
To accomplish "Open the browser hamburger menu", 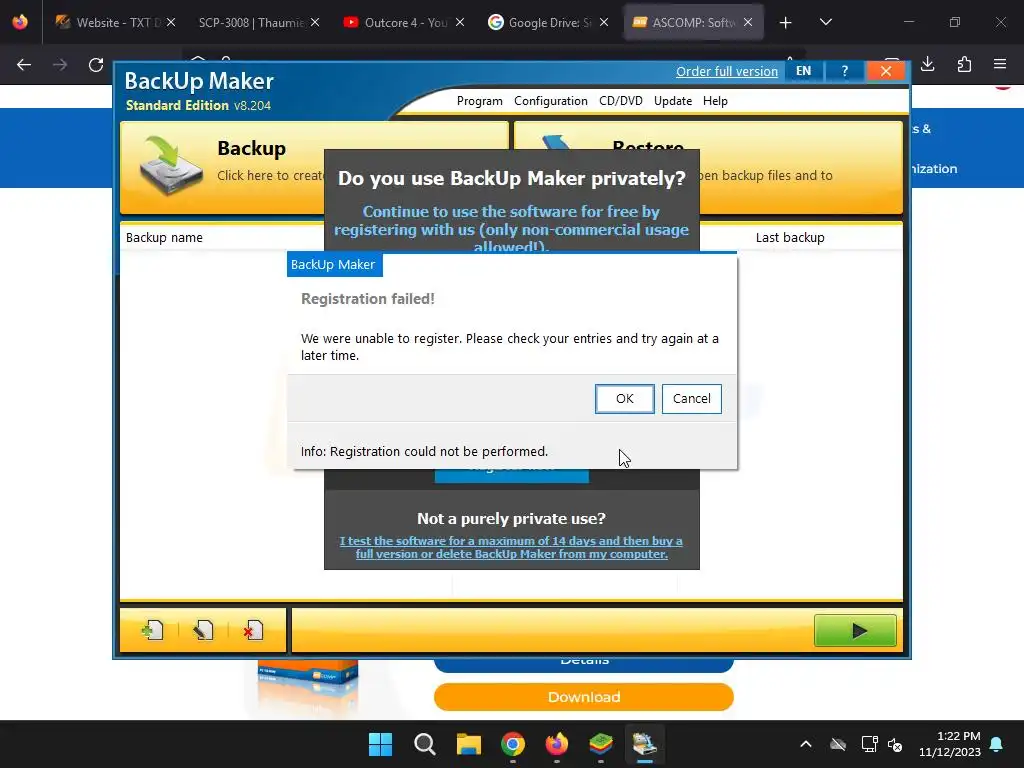I will [1000, 64].
